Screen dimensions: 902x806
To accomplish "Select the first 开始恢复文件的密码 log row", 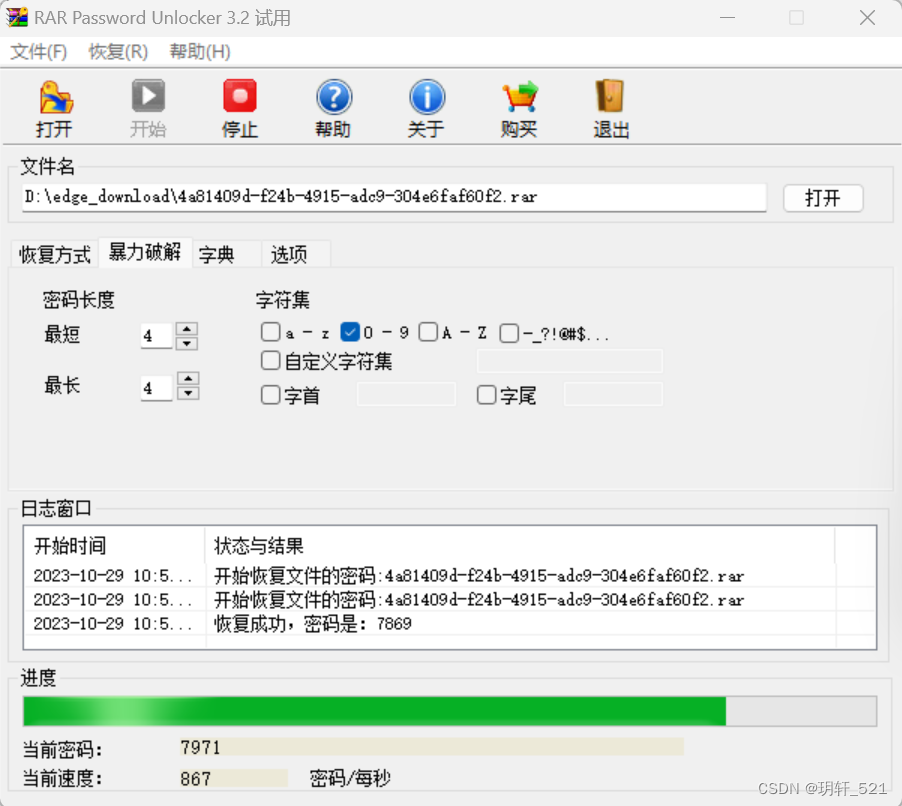I will 450,575.
